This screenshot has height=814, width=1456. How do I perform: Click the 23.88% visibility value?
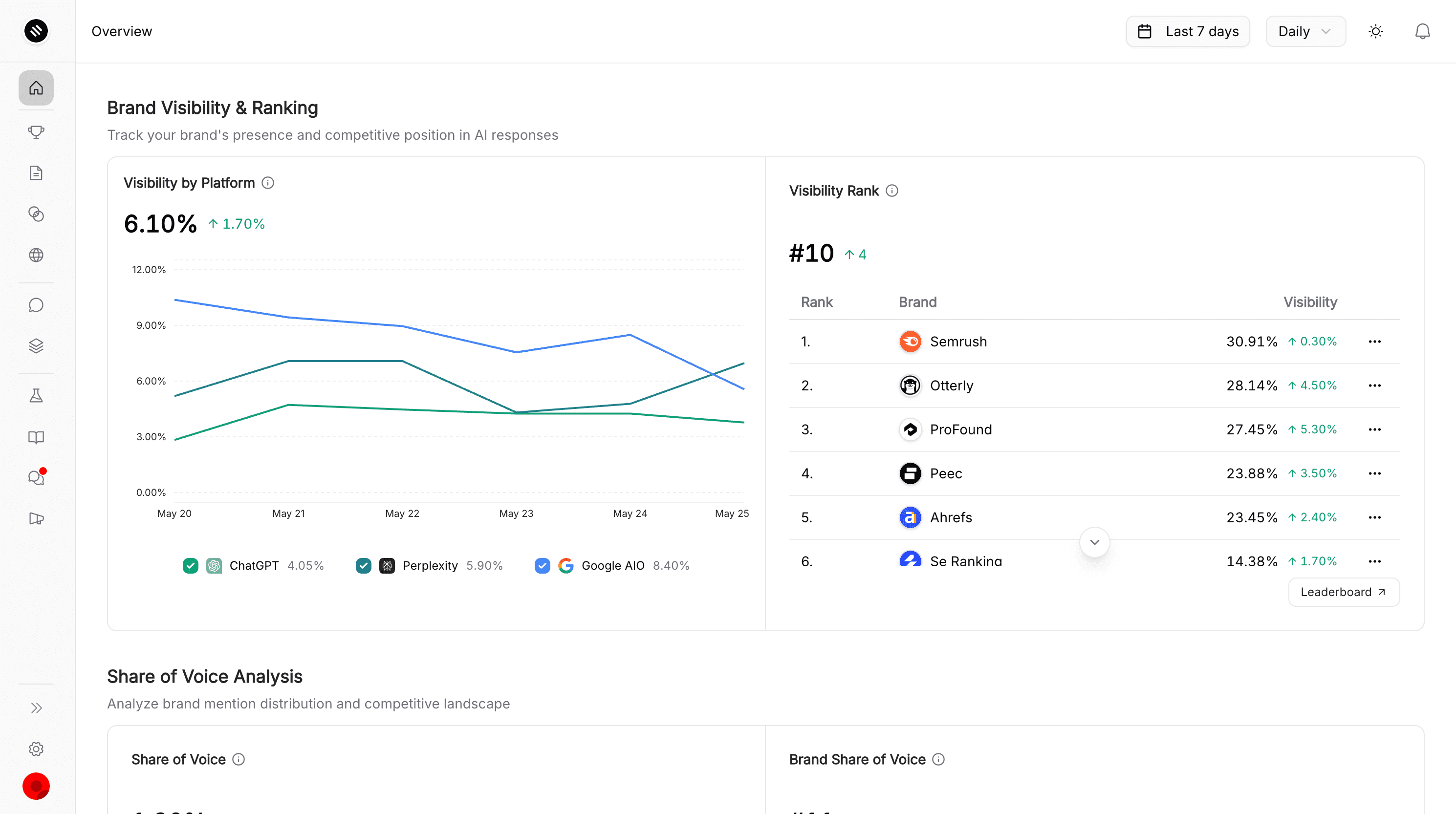[x=1252, y=473]
